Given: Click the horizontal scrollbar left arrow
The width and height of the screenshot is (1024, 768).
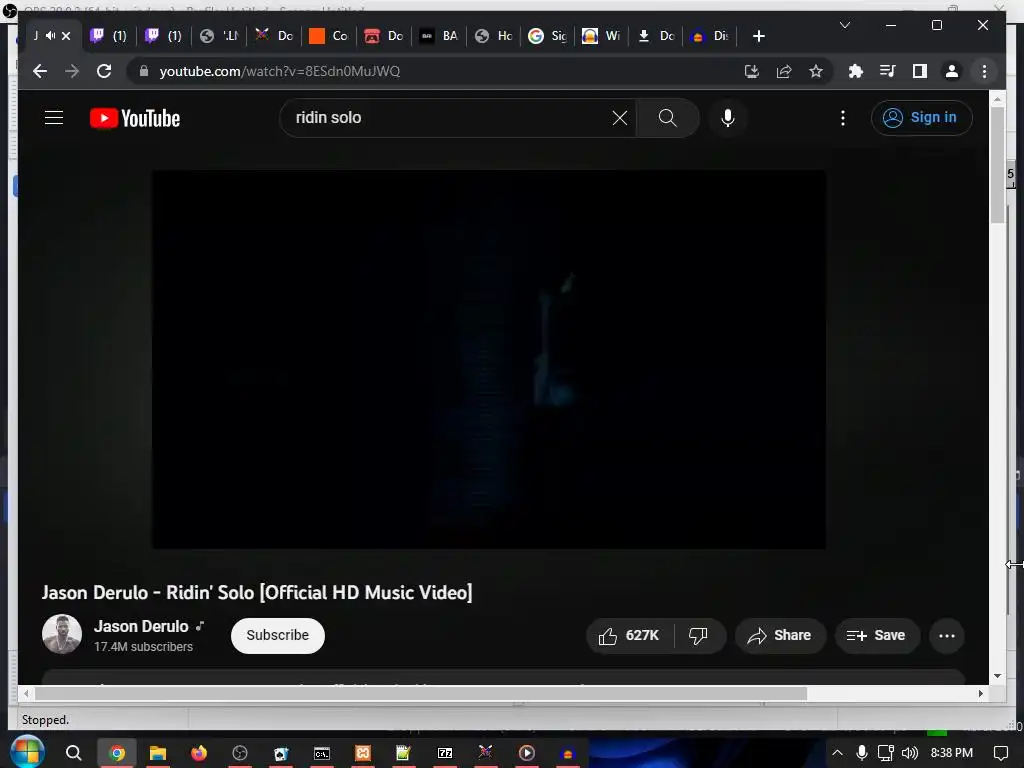Looking at the screenshot, I should point(26,694).
